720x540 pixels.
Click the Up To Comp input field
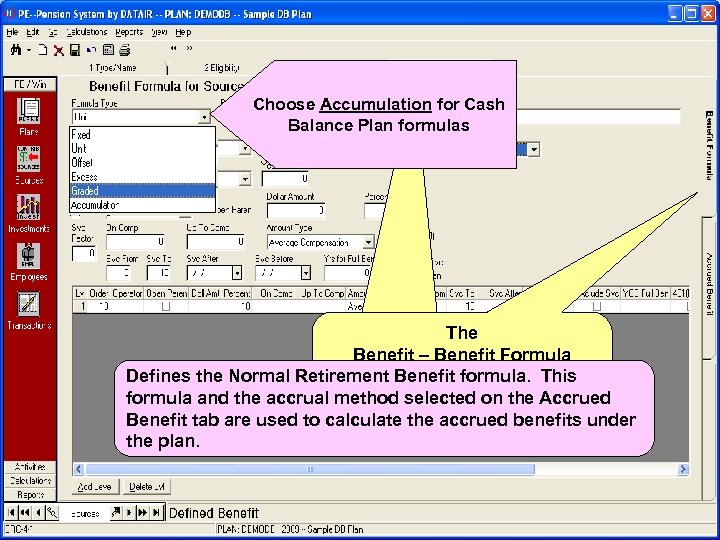point(216,242)
